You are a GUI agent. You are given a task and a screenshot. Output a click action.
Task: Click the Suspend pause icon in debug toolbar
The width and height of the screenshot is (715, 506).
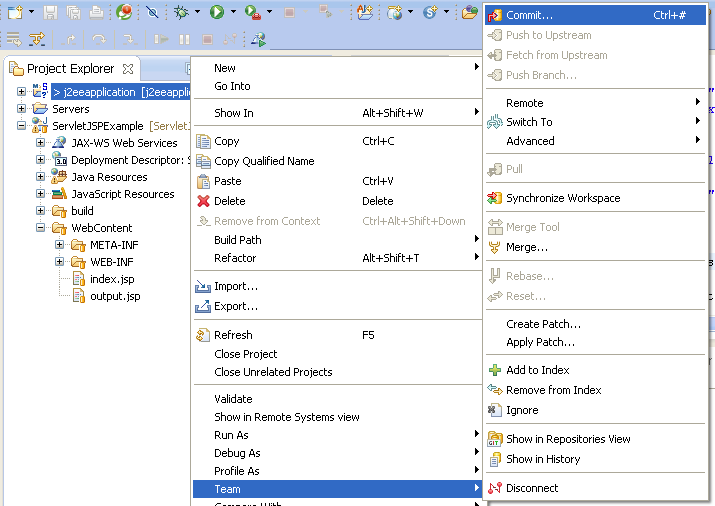[184, 40]
